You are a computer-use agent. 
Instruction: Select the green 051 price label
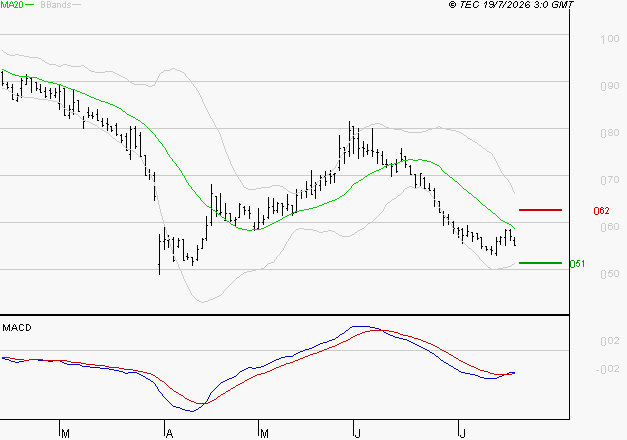[x=577, y=264]
